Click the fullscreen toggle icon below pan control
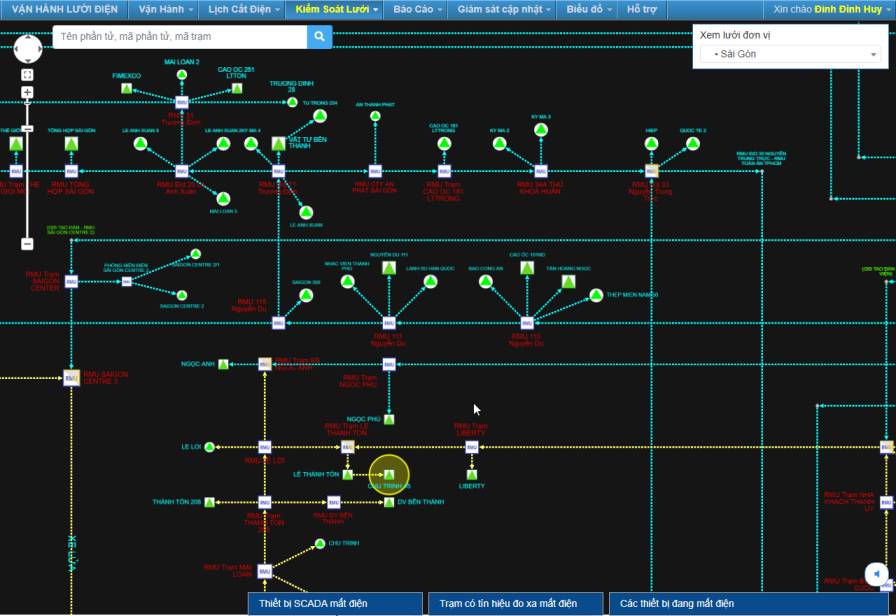 click(27, 75)
